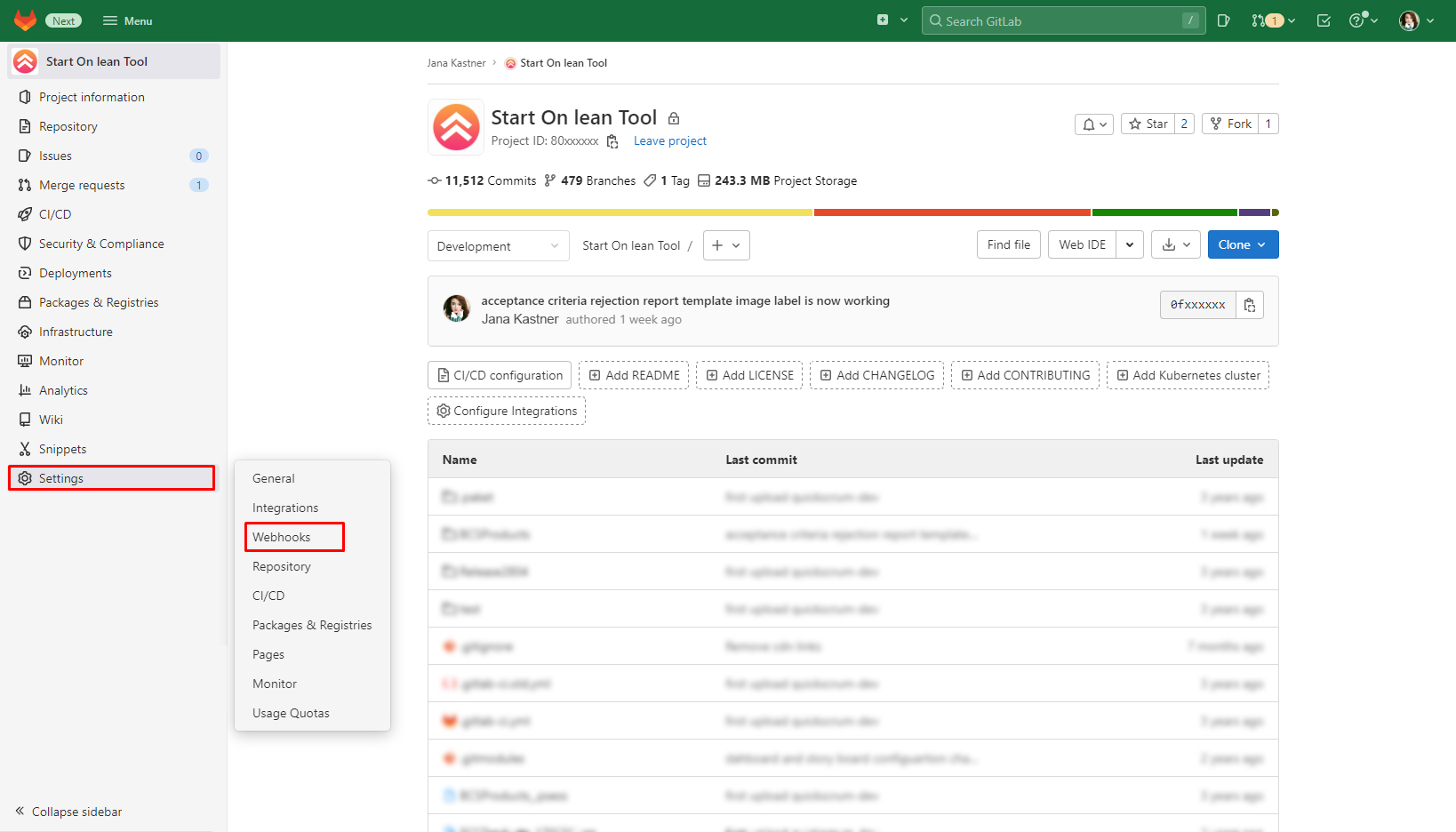The width and height of the screenshot is (1456, 832).
Task: Click Add Kubernetes cluster button
Action: point(1188,375)
